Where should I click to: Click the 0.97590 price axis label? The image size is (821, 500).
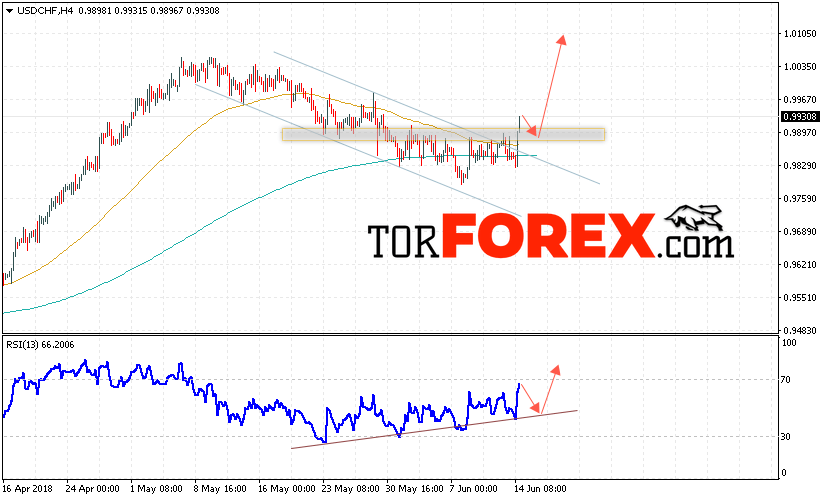tap(800, 198)
